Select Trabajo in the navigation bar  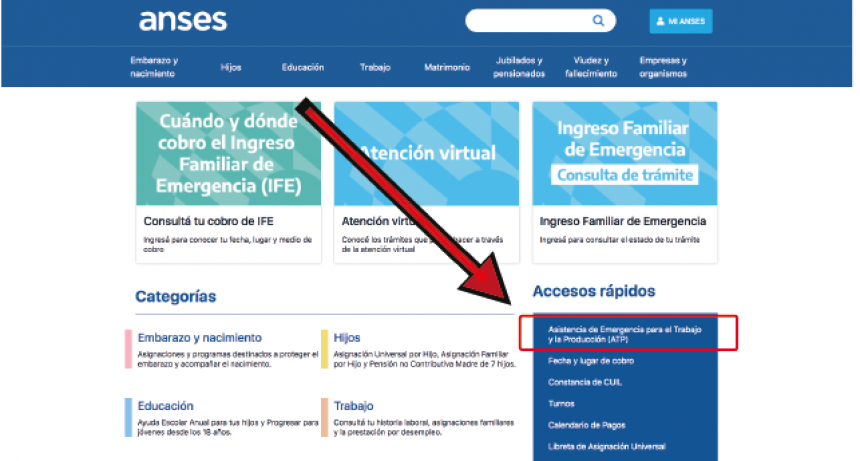375,67
